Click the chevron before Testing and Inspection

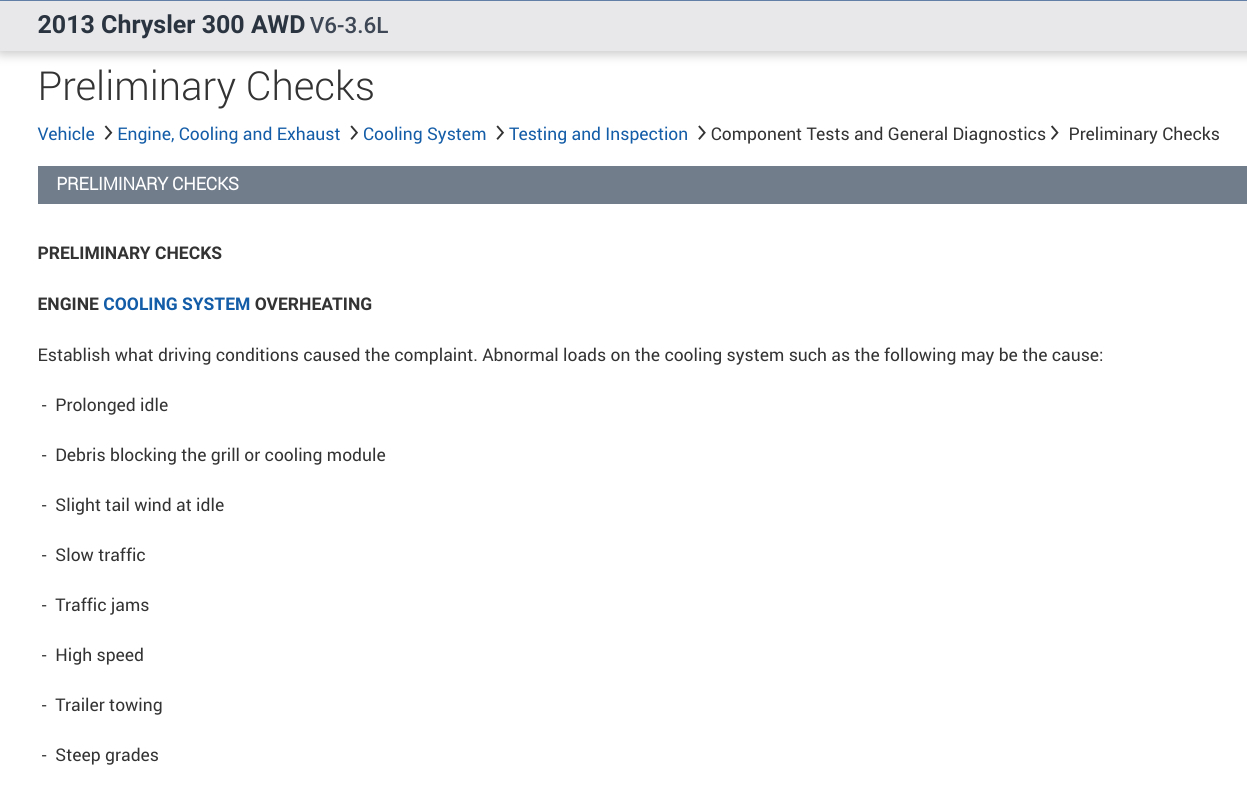click(499, 133)
